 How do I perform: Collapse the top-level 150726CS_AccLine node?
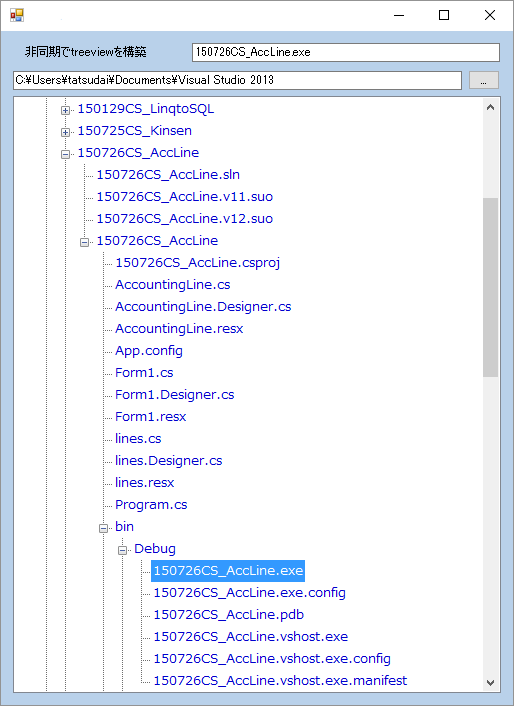click(x=66, y=154)
